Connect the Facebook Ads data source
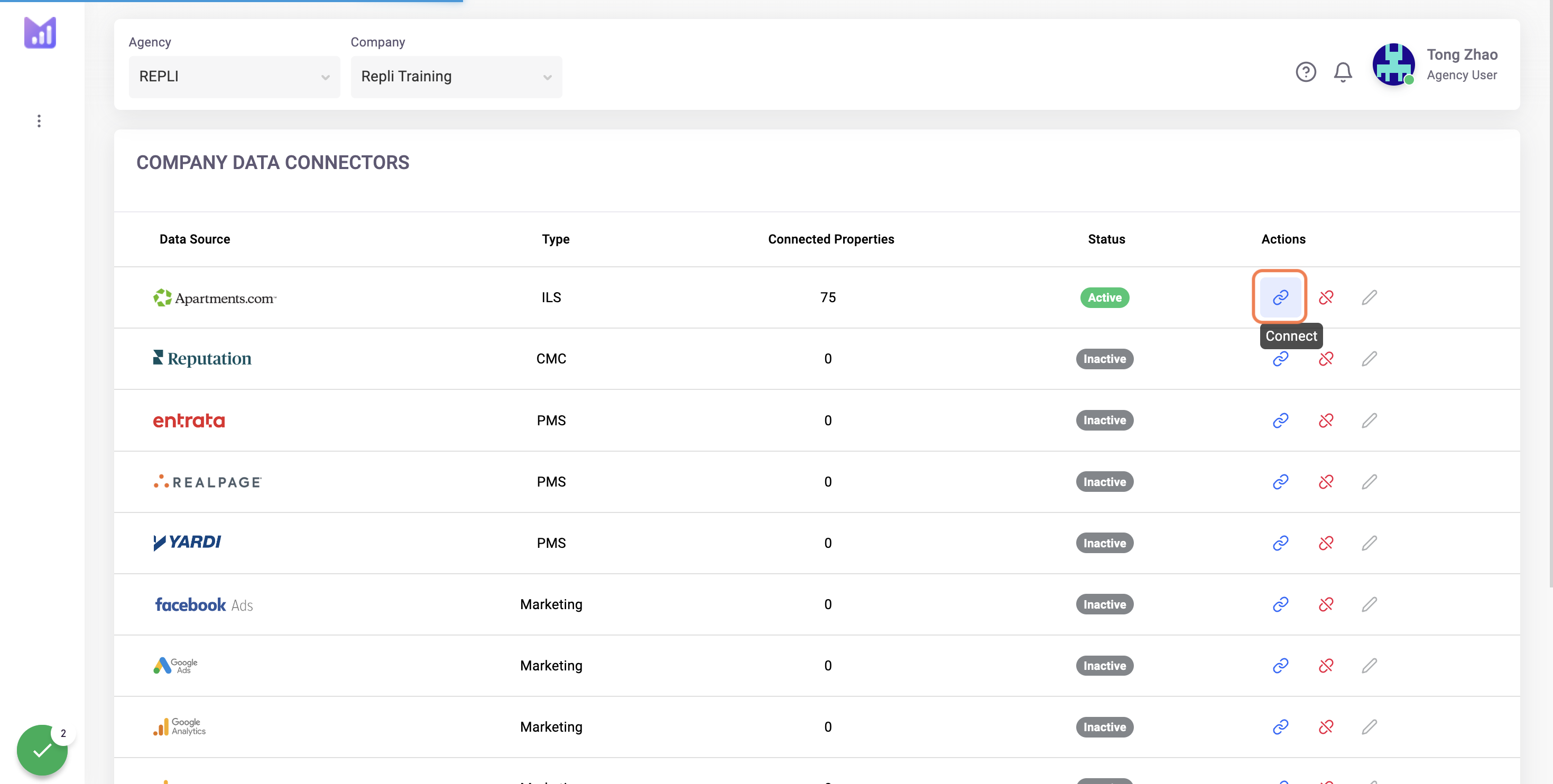 [1280, 604]
